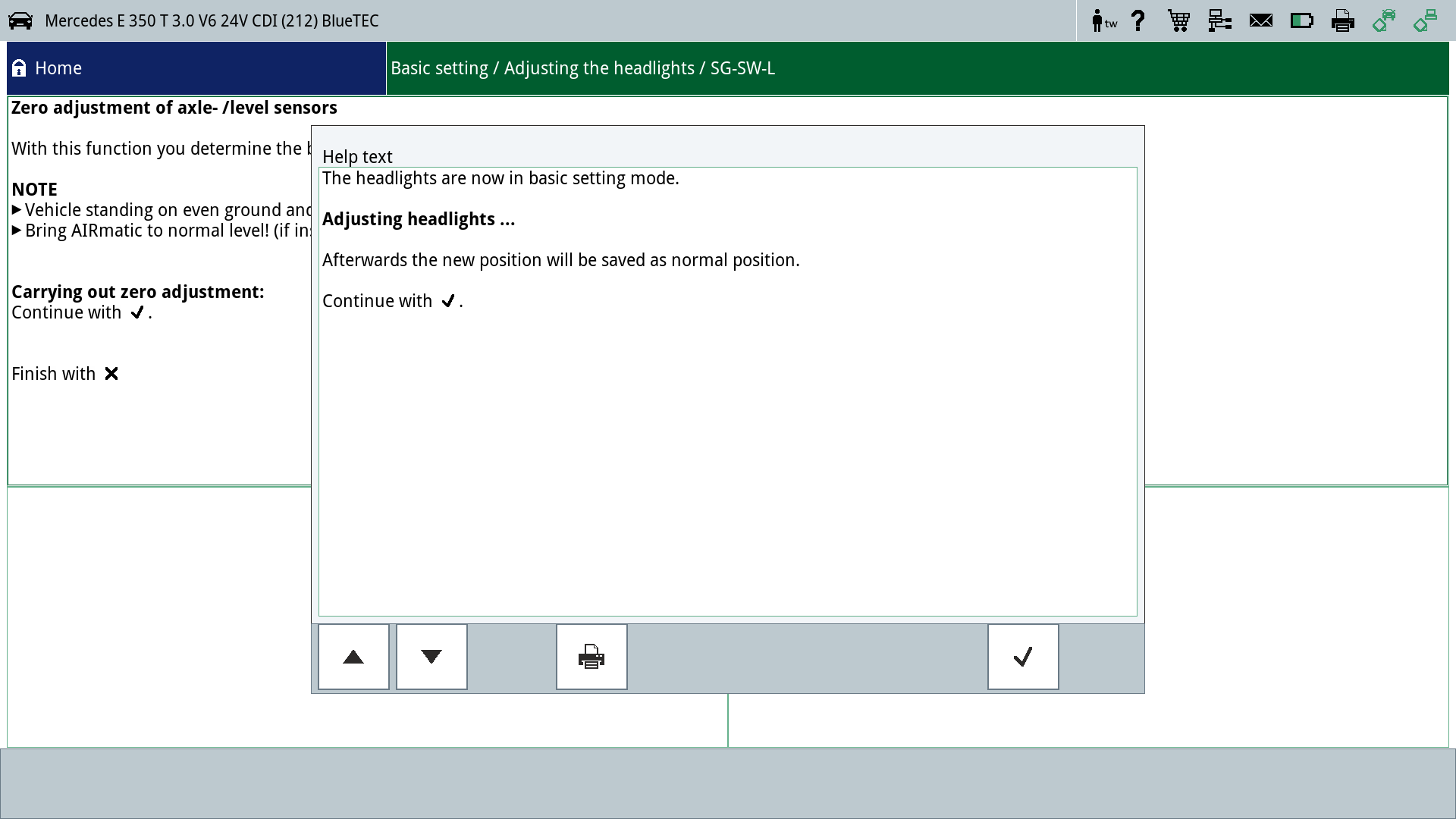Open help via the question mark icon

(x=1137, y=20)
